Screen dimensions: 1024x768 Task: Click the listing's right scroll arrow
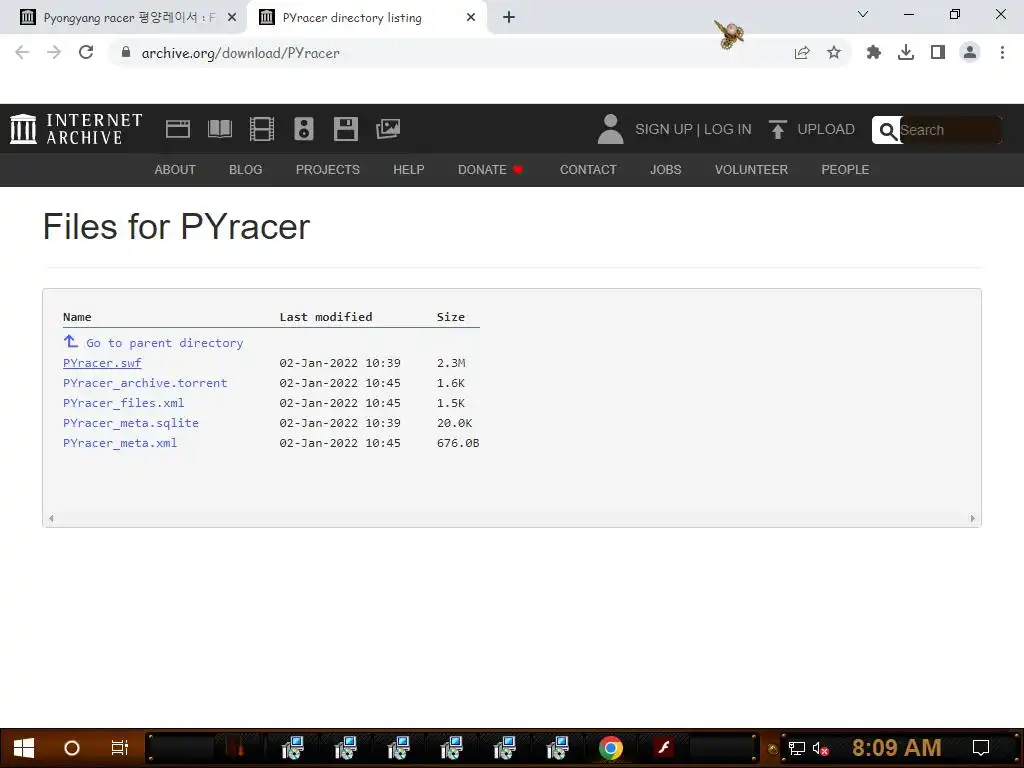pos(972,519)
